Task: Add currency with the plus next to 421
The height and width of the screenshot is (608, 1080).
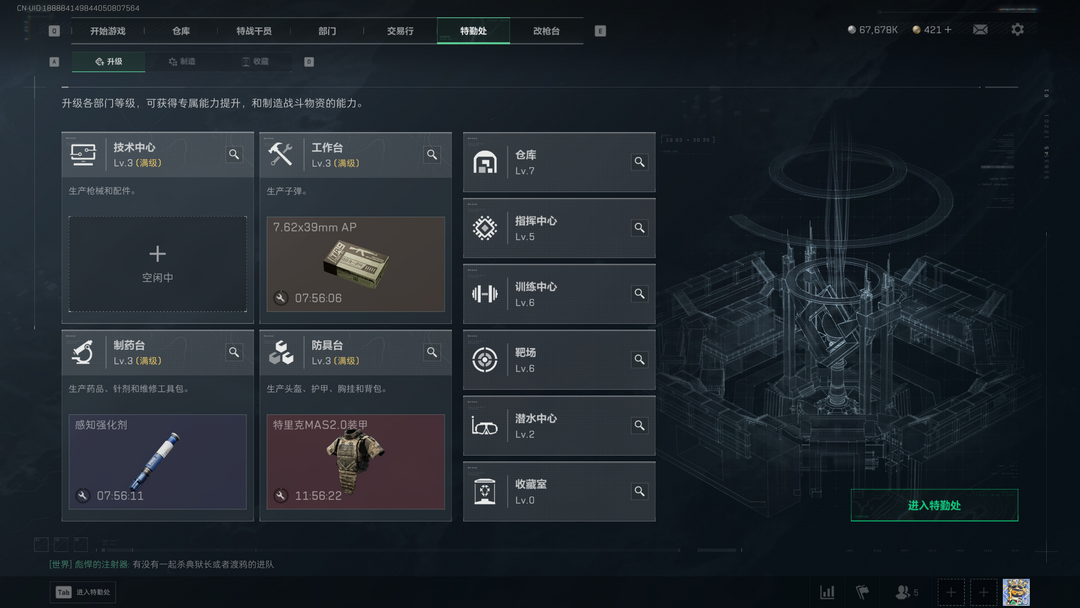Action: pos(948,30)
